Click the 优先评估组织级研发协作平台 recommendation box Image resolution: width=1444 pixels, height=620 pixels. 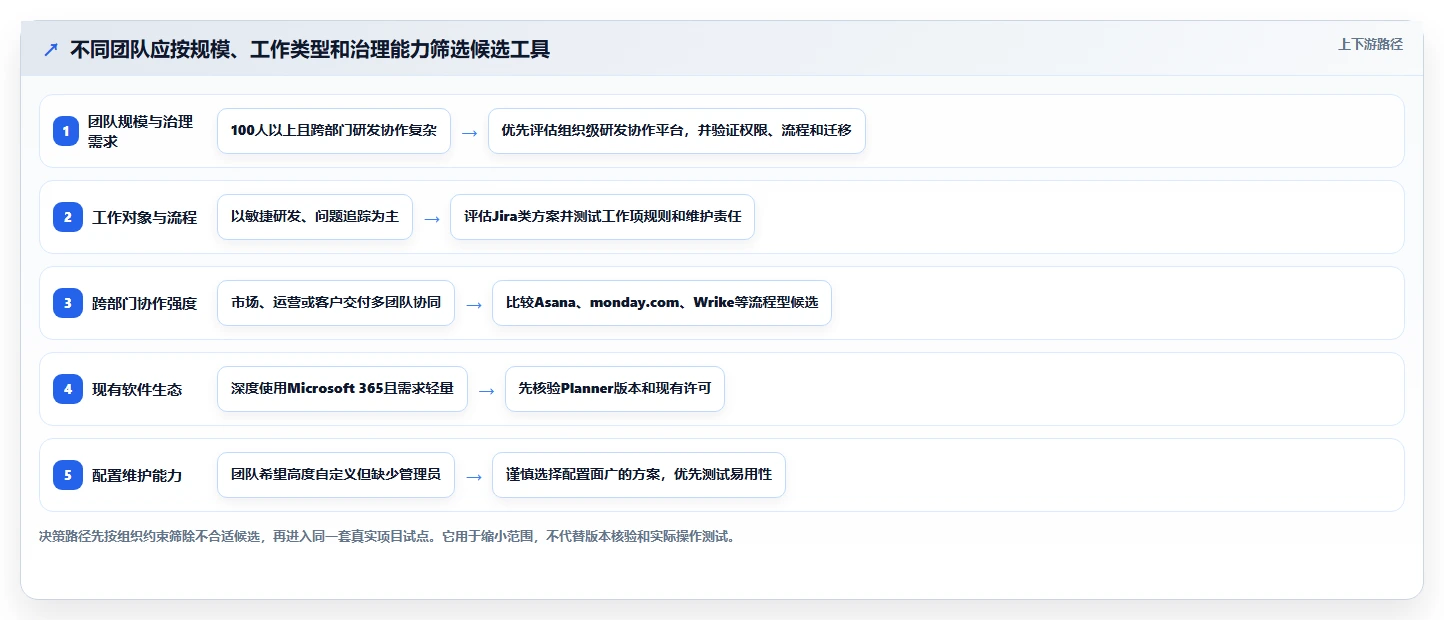click(x=677, y=131)
